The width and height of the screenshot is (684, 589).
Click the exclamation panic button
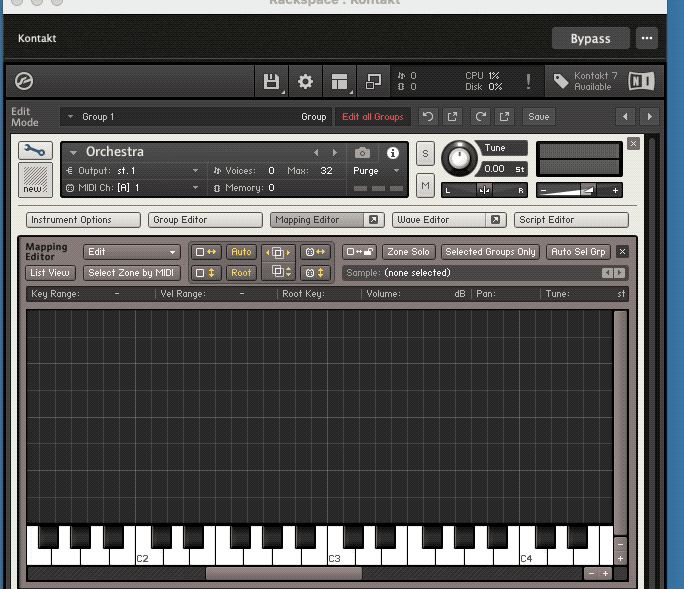pos(528,82)
